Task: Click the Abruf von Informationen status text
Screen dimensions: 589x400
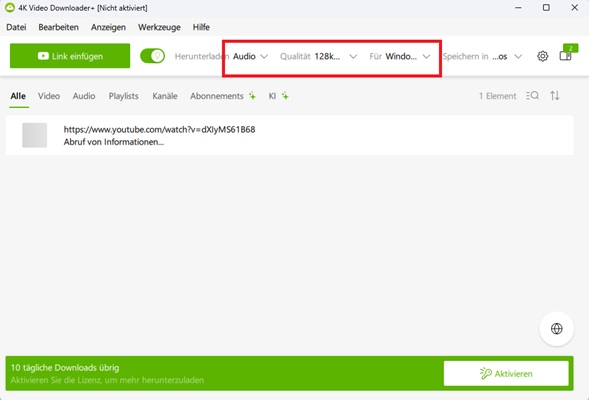Action: 113,142
